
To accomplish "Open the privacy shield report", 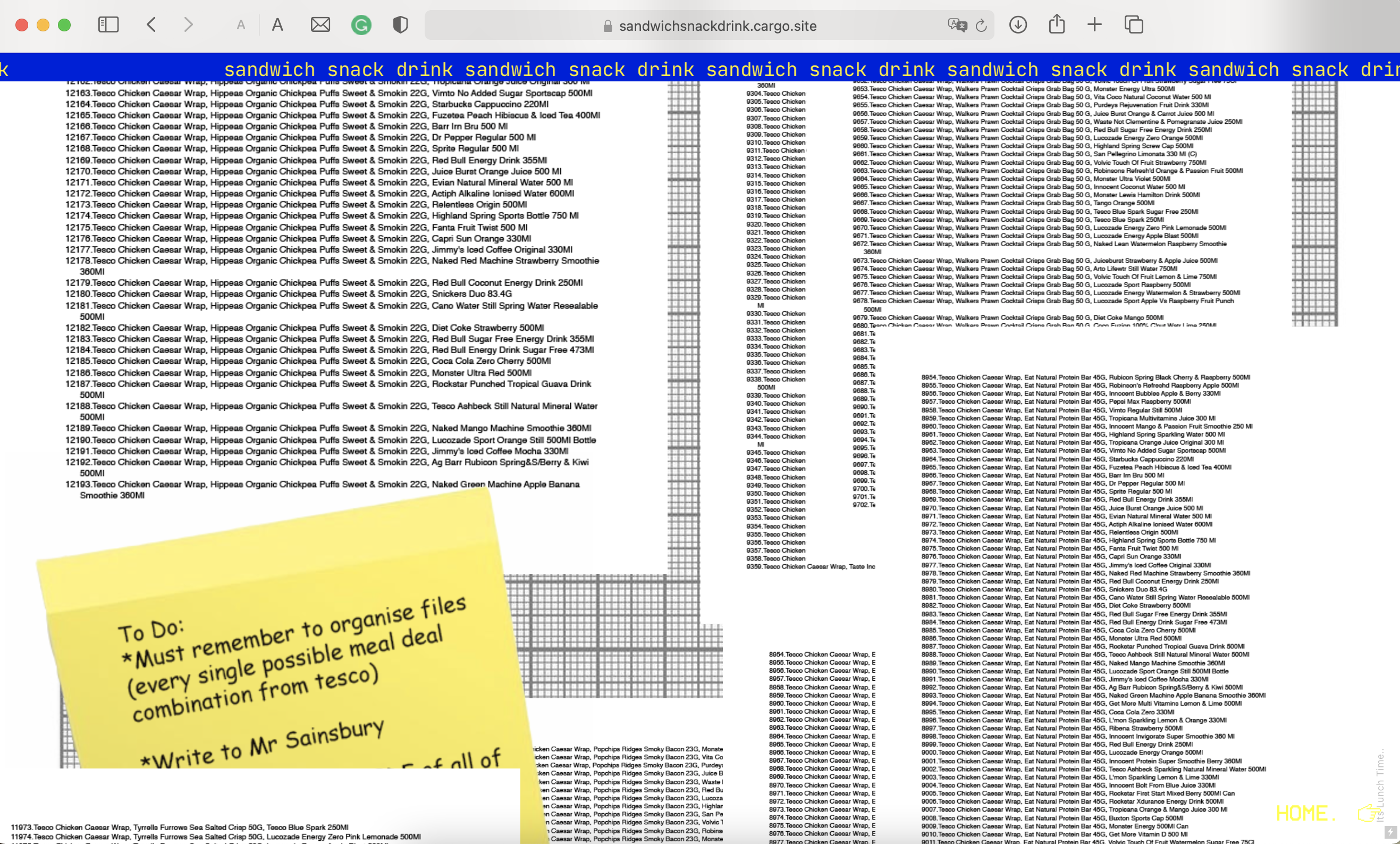I will pos(400,25).
